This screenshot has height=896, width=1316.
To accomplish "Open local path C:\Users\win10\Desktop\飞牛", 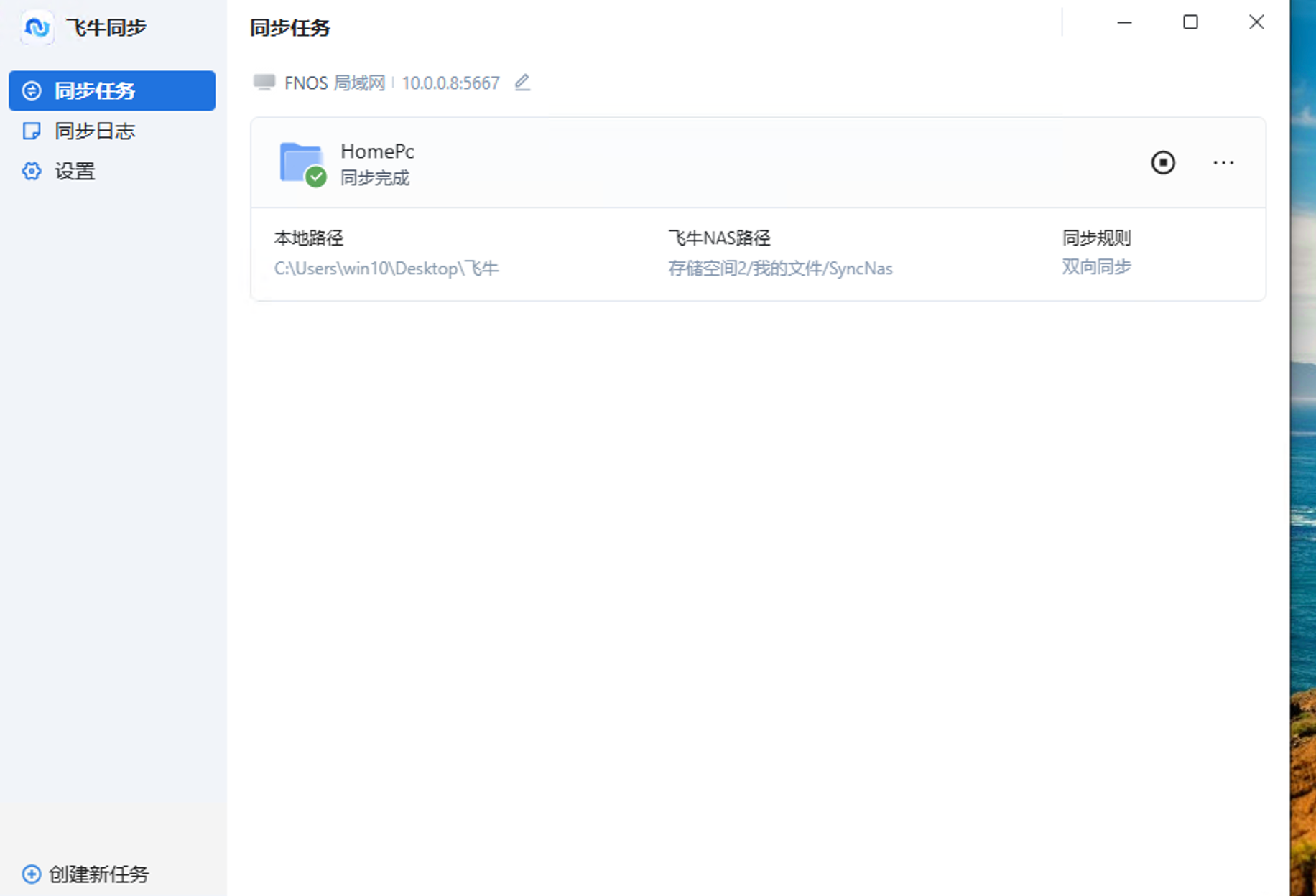I will pyautogui.click(x=386, y=269).
